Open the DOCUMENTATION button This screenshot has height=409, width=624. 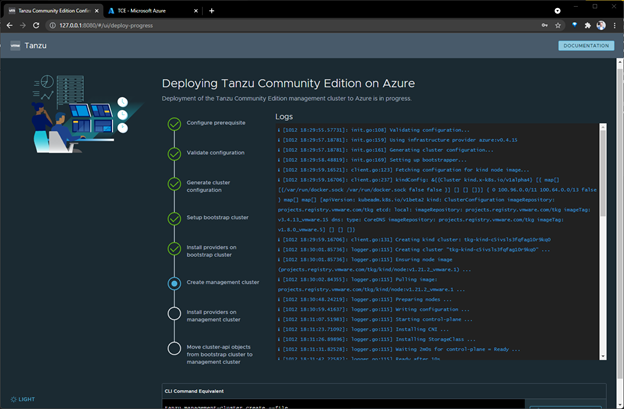click(x=586, y=46)
